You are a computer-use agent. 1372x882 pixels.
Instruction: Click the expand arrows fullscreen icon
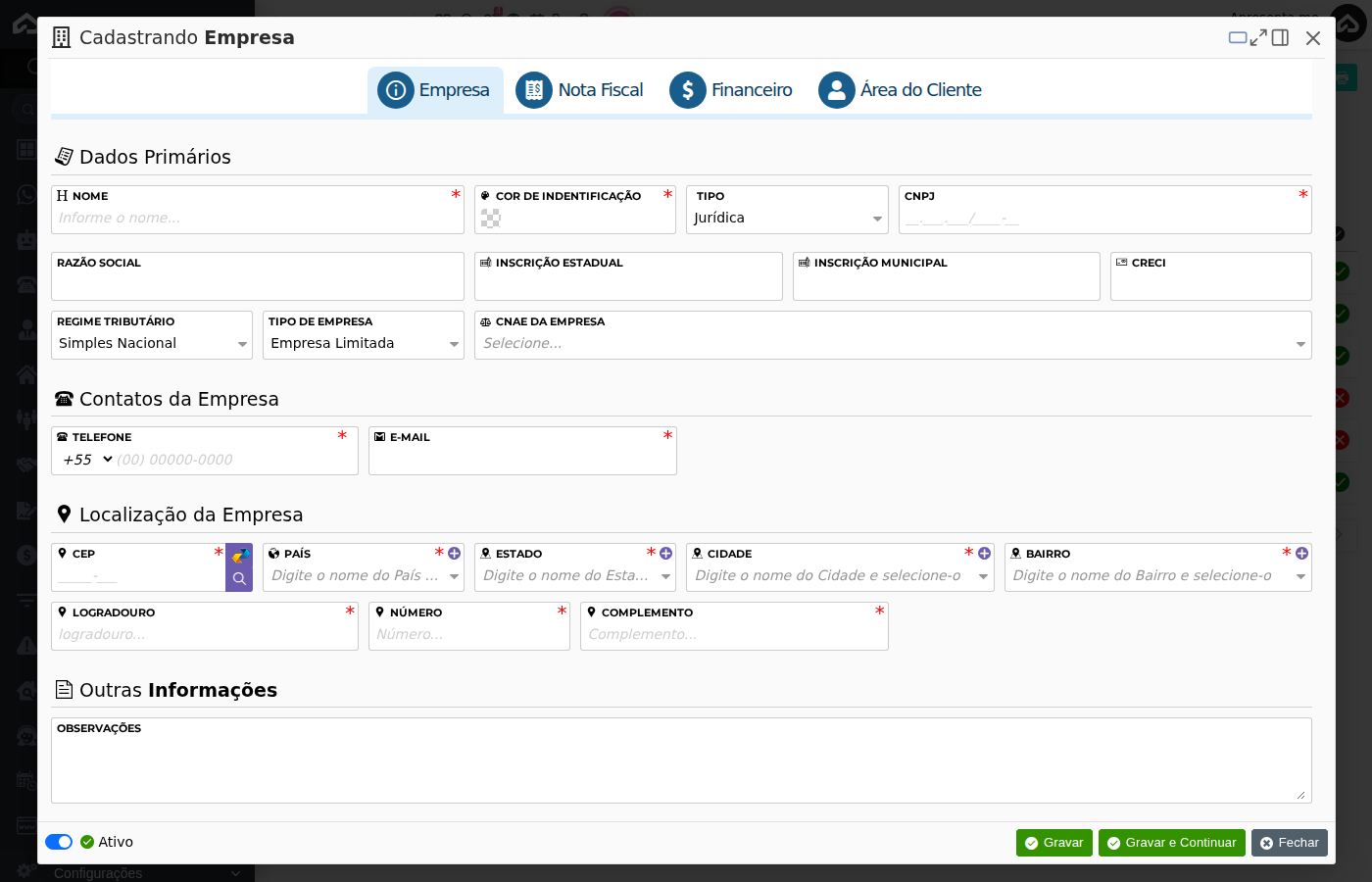pos(1258,37)
